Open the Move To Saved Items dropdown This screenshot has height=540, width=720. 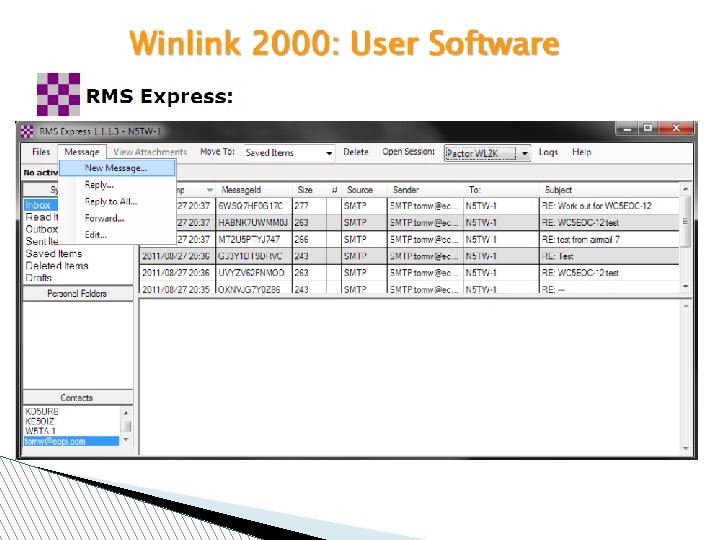point(289,153)
